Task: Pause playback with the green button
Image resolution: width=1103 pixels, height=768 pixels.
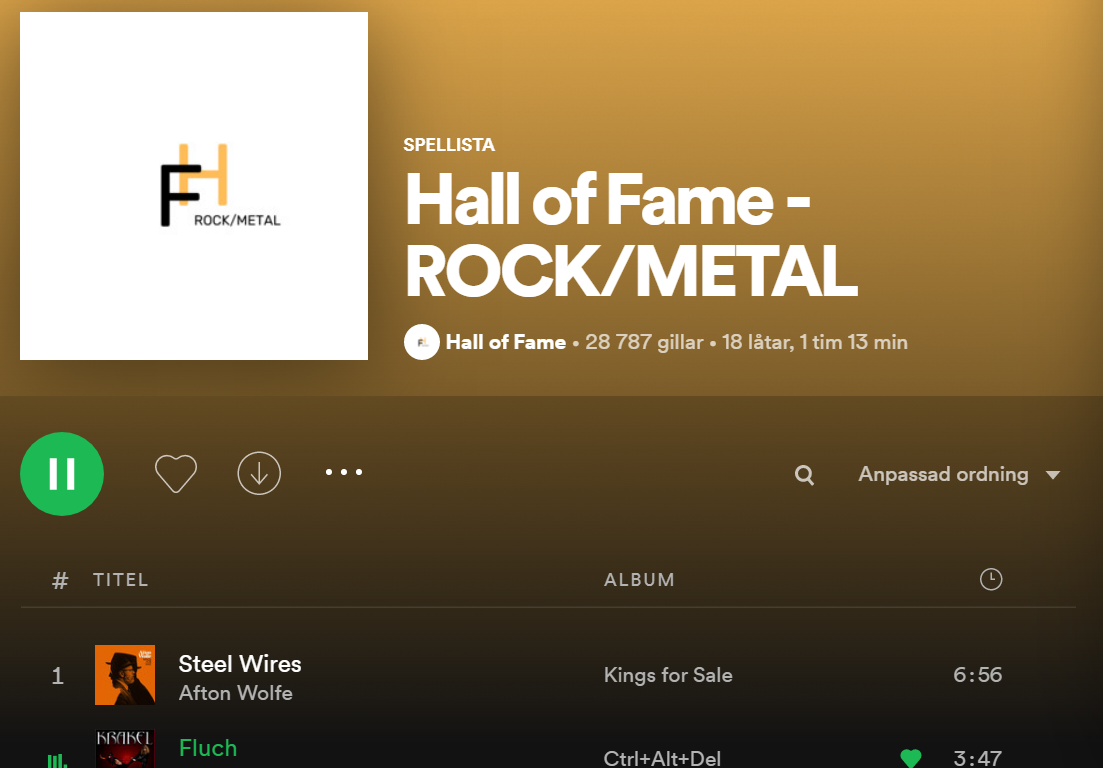Action: point(62,473)
